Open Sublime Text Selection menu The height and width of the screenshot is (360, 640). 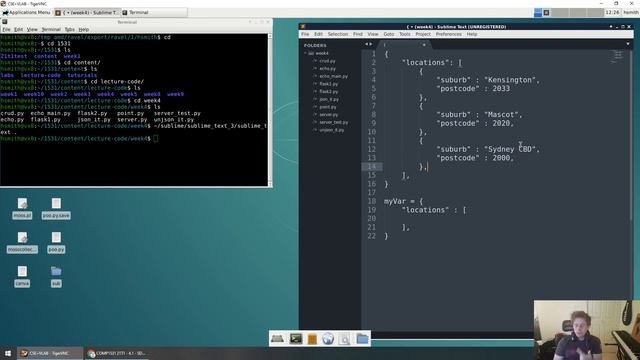[338, 34]
